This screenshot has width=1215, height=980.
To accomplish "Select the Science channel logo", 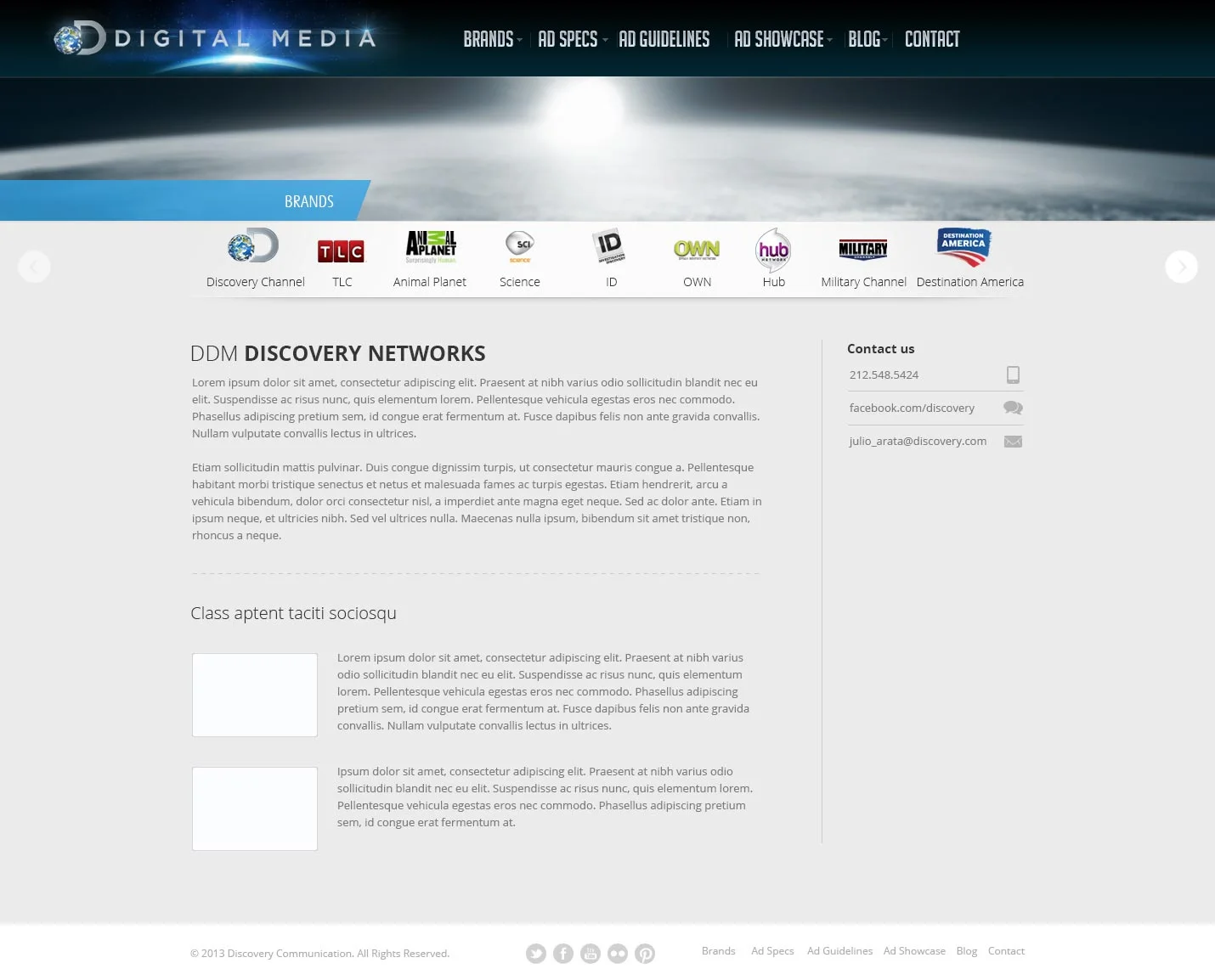I will [520, 247].
